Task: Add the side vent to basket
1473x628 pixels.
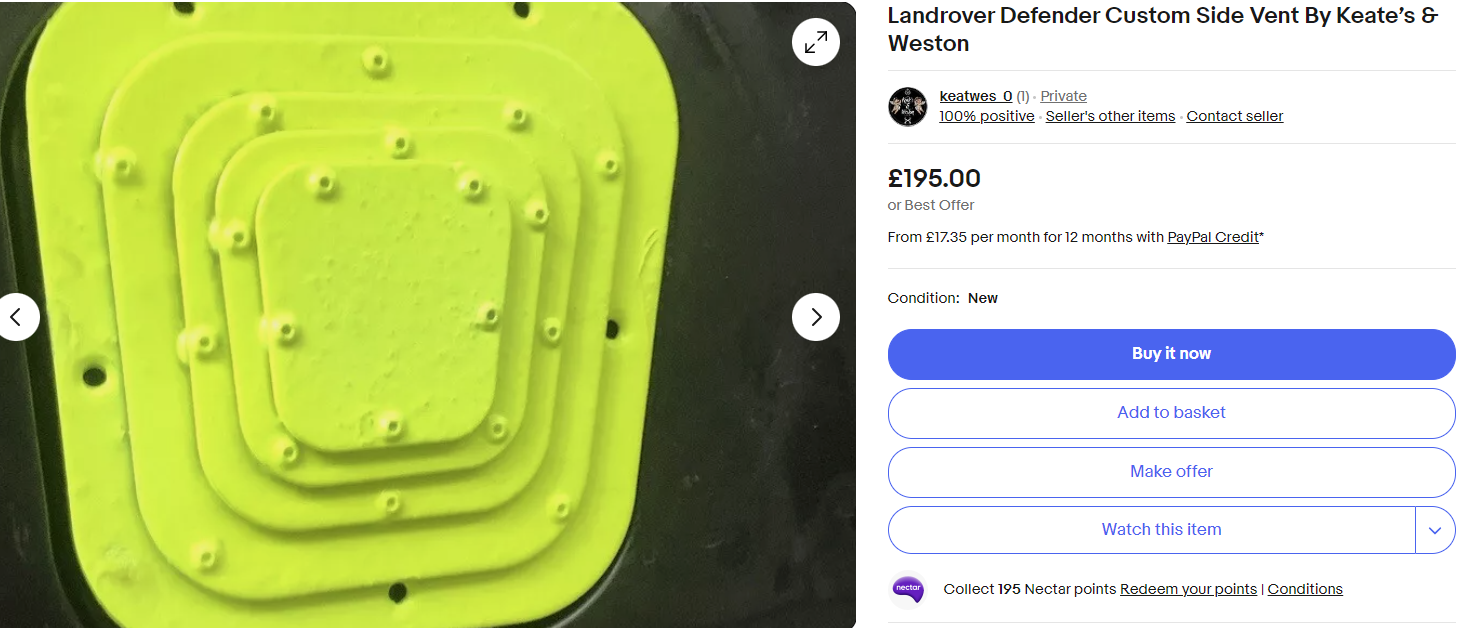Action: [1171, 413]
